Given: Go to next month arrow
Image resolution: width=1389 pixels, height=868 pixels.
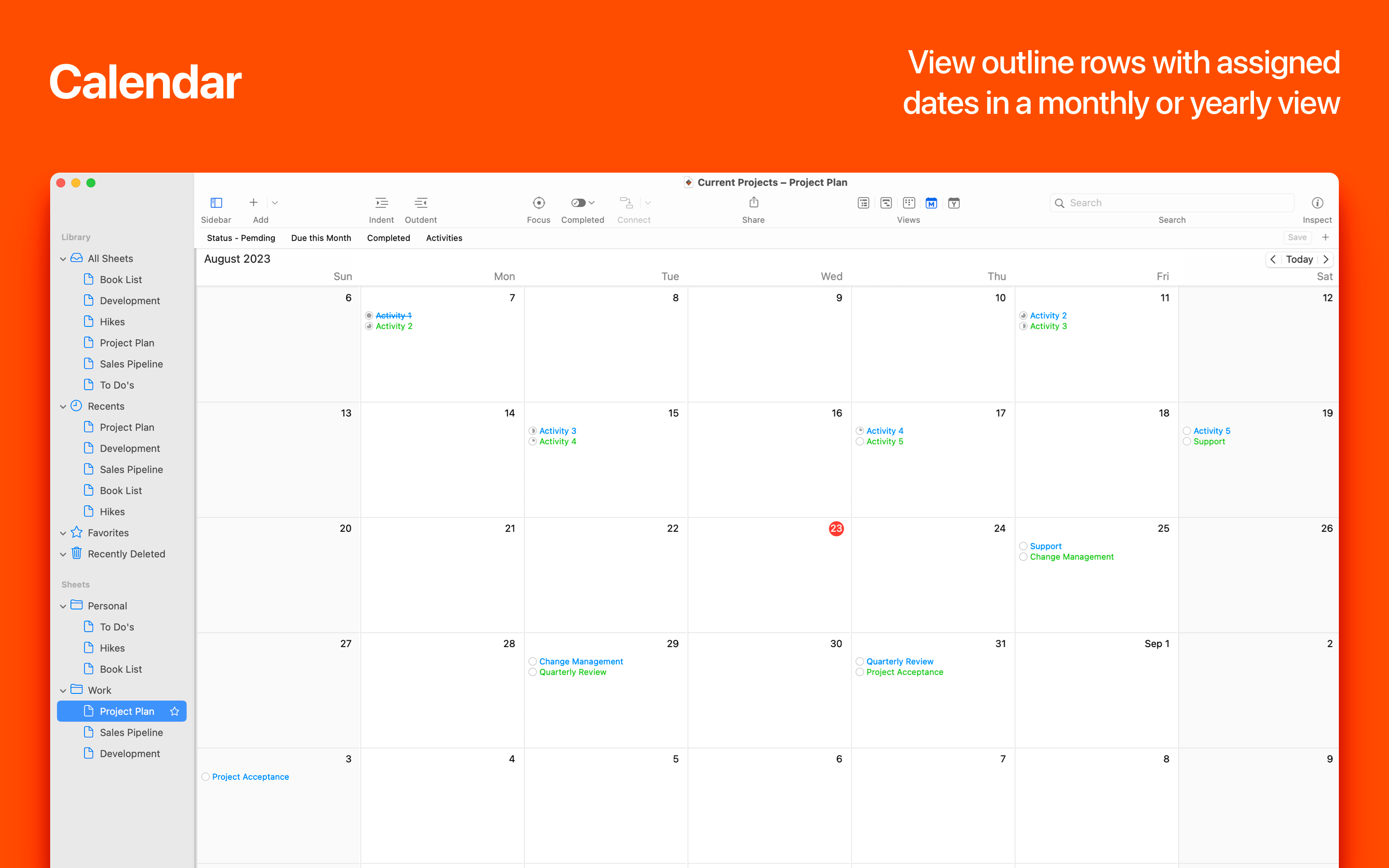Looking at the screenshot, I should click(x=1326, y=259).
